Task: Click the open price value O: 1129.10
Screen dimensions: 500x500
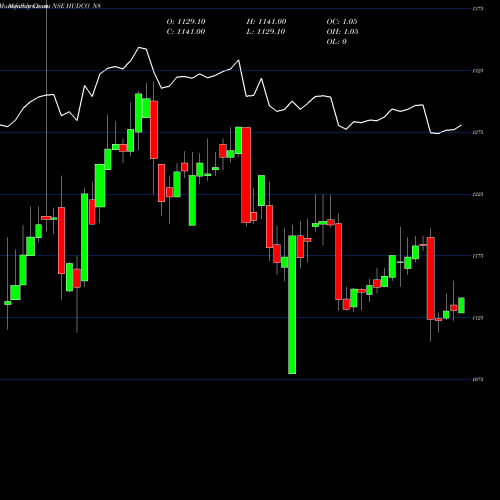Action: [x=186, y=22]
